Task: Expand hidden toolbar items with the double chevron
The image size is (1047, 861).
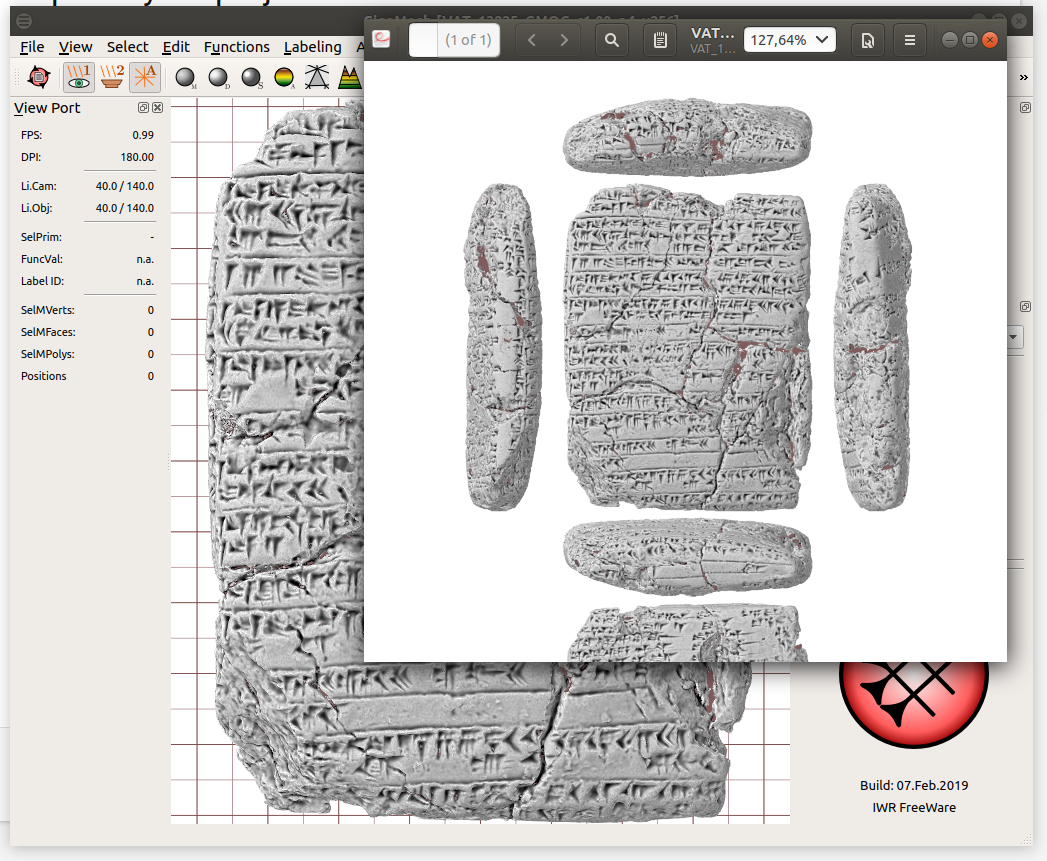Action: 1024,77
